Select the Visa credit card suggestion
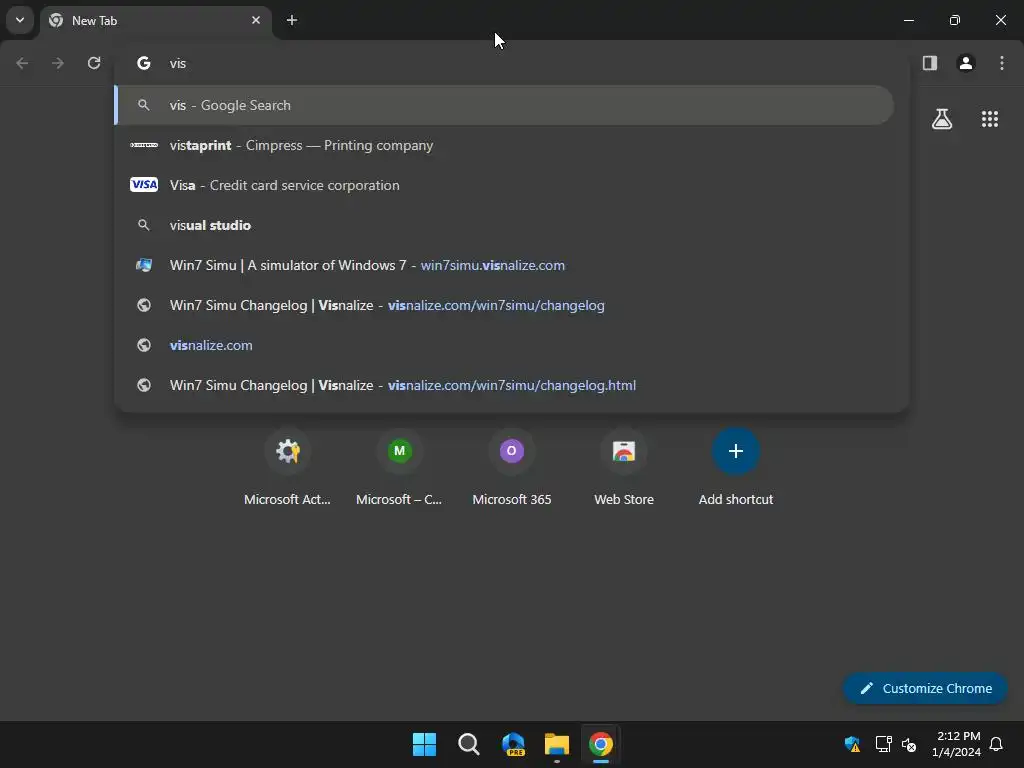 (504, 185)
